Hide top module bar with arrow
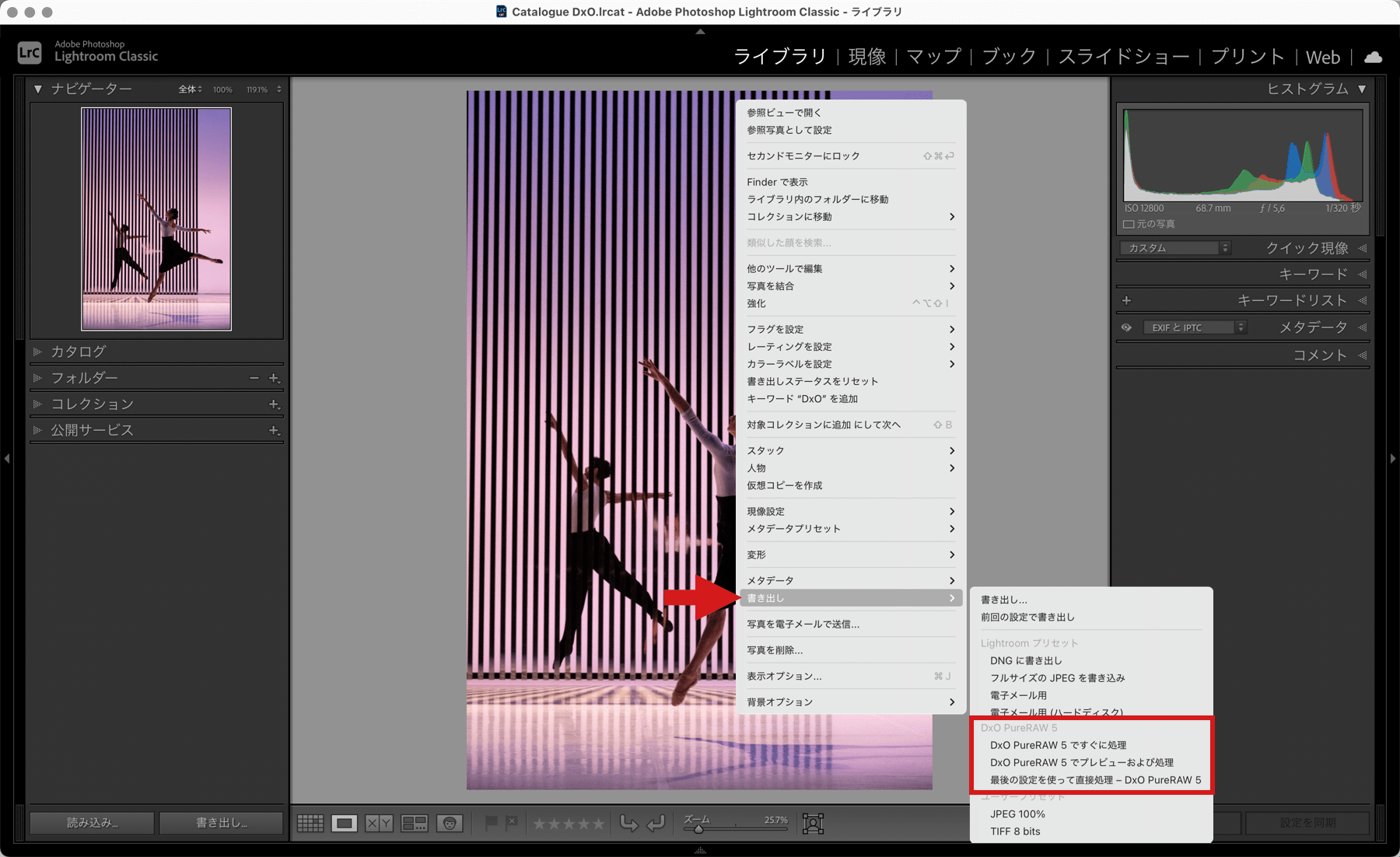Screen dimensions: 1400x857 tap(700, 32)
